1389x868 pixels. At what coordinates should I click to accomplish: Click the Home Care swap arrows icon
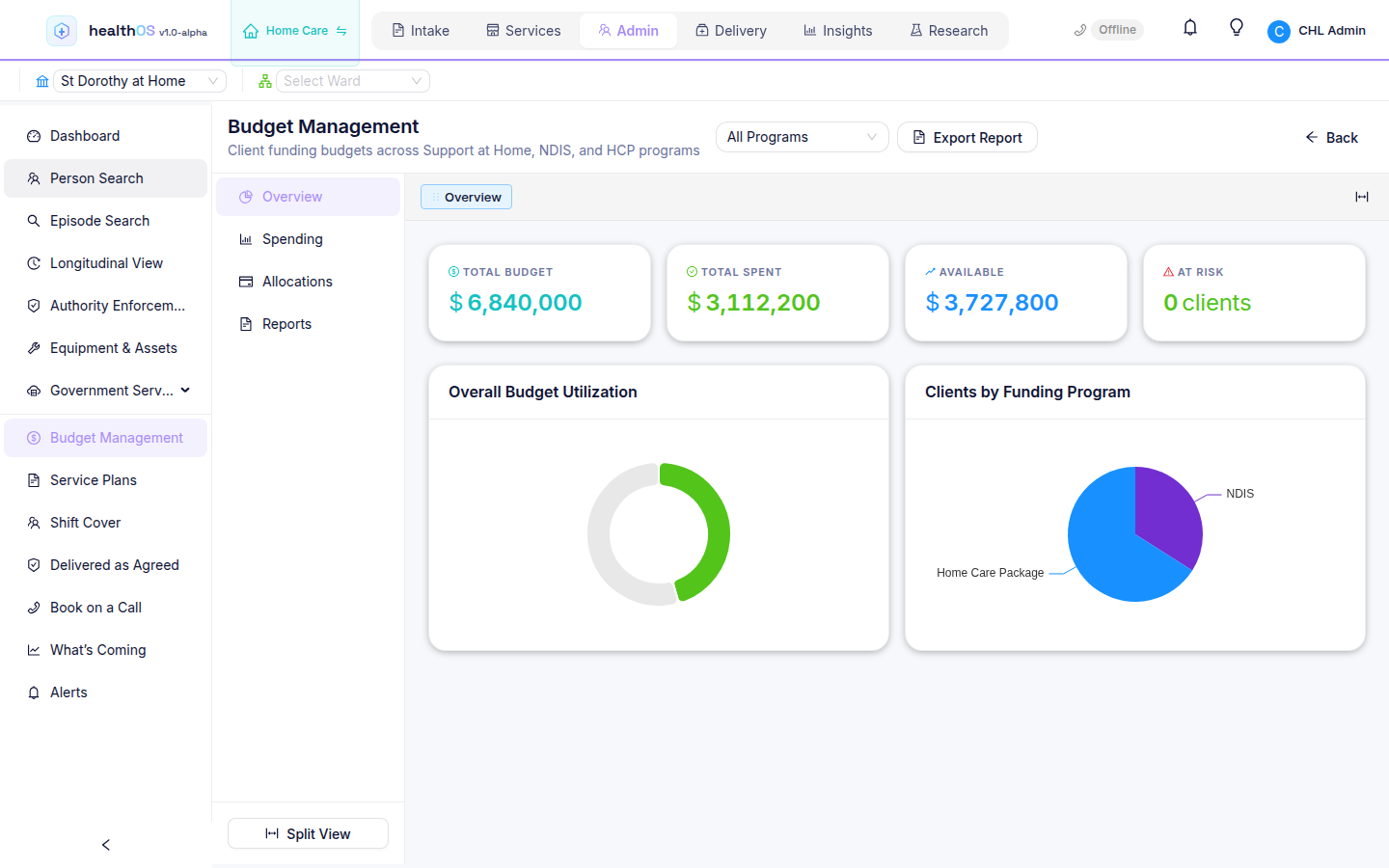click(341, 31)
